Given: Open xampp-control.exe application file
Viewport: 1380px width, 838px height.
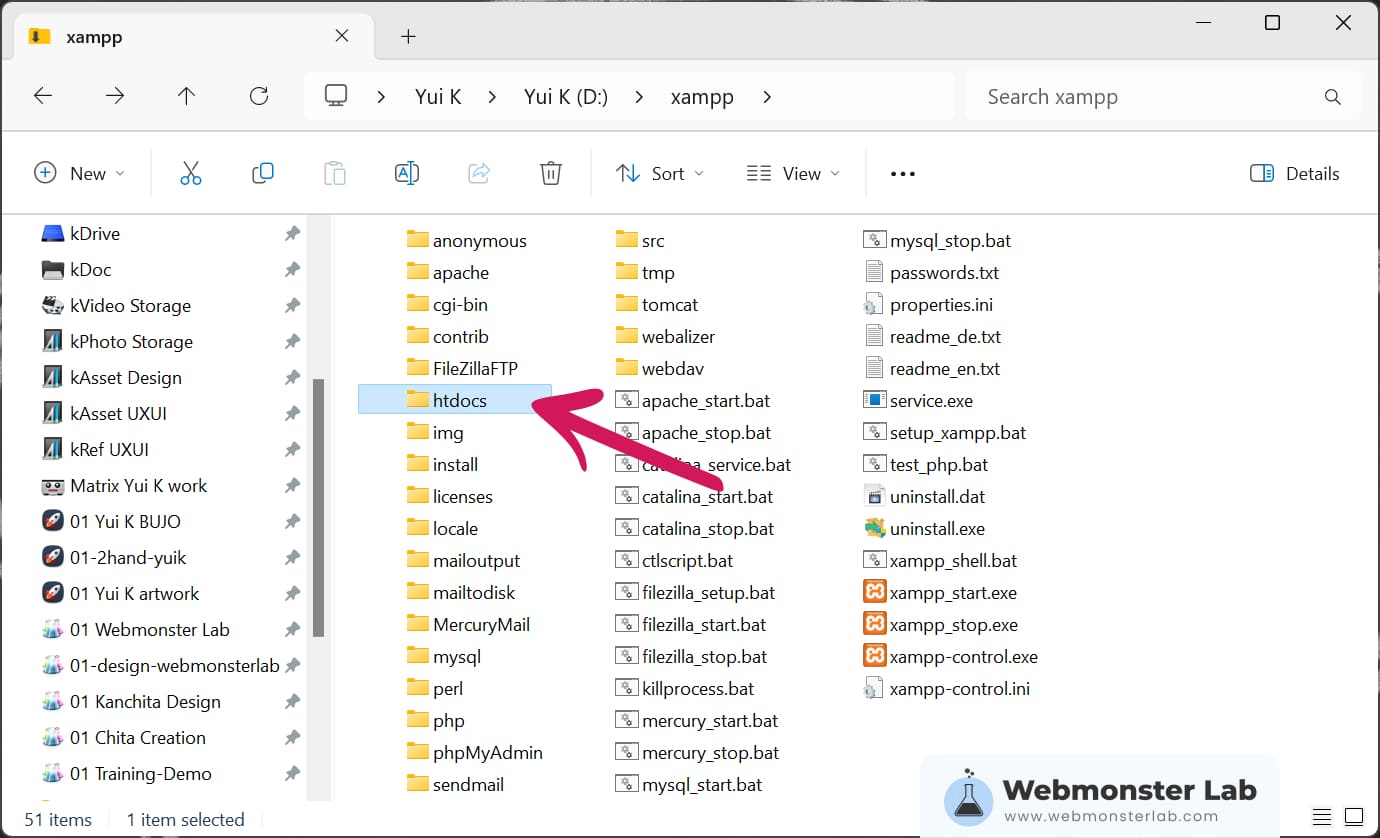Looking at the screenshot, I should point(963,657).
